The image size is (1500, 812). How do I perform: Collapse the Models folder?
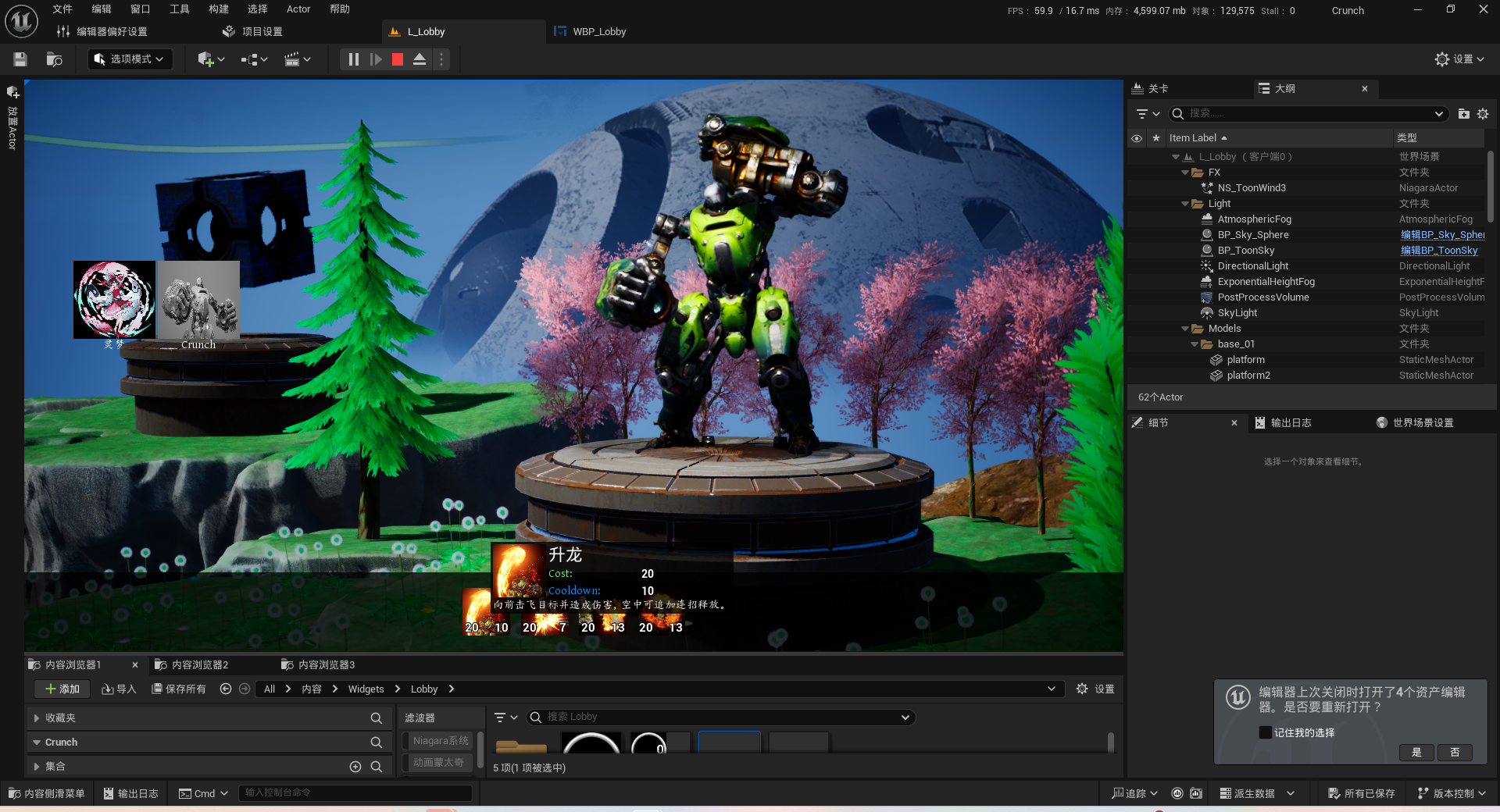1185,329
